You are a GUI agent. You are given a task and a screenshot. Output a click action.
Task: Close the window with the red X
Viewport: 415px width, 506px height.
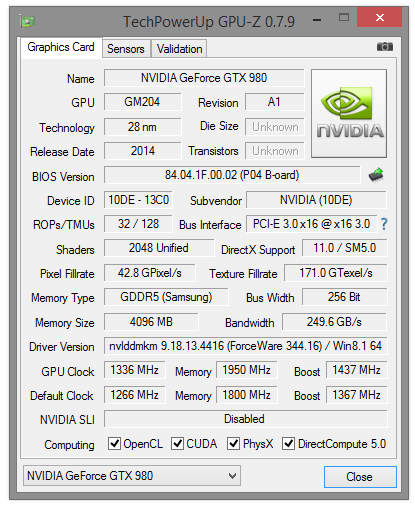tap(379, 17)
